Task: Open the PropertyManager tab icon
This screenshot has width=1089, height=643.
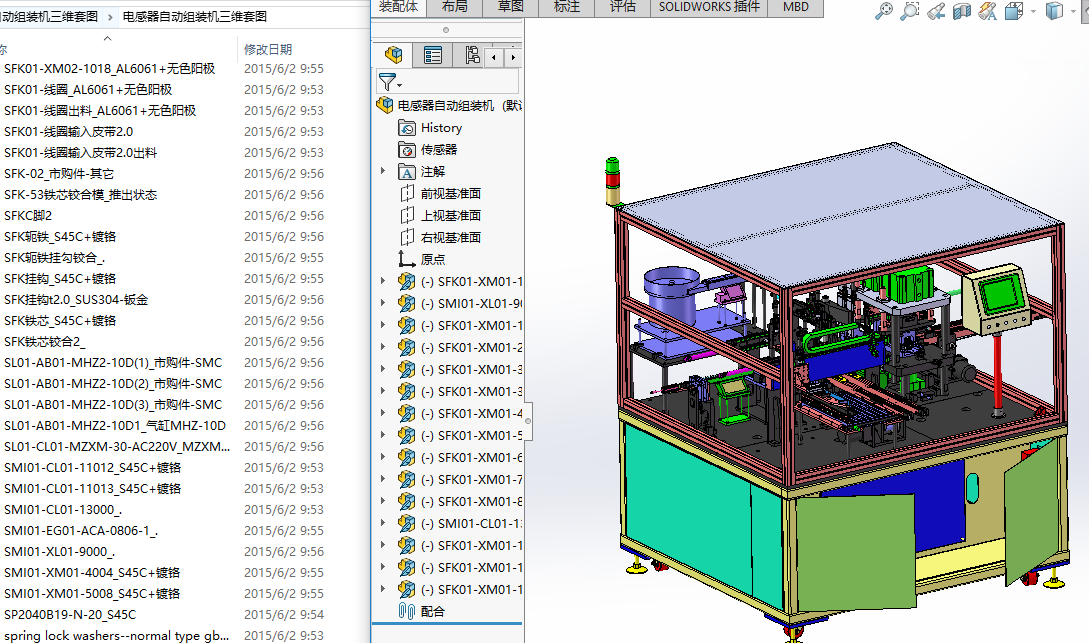Action: (433, 56)
